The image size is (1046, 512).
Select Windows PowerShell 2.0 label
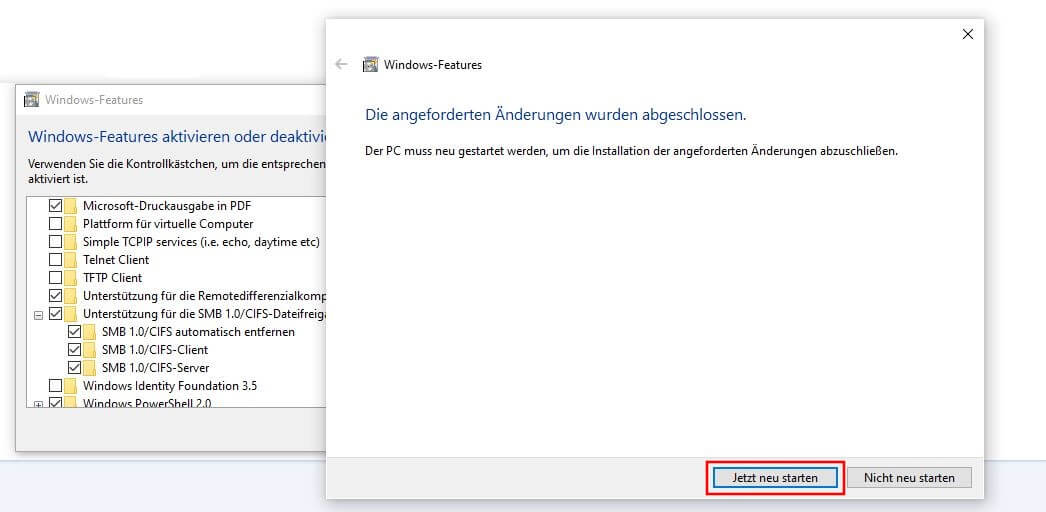coord(147,403)
